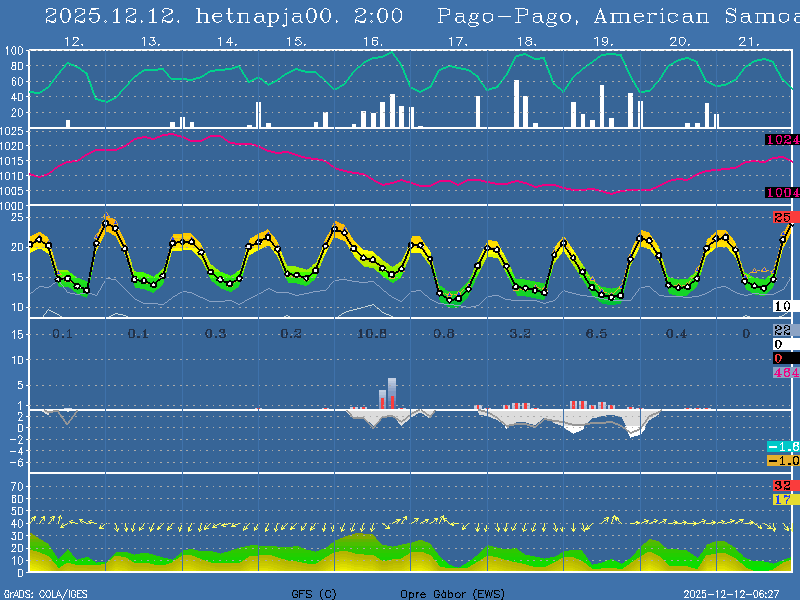Select day 21. on the date axis
The height and width of the screenshot is (600, 800).
click(749, 41)
